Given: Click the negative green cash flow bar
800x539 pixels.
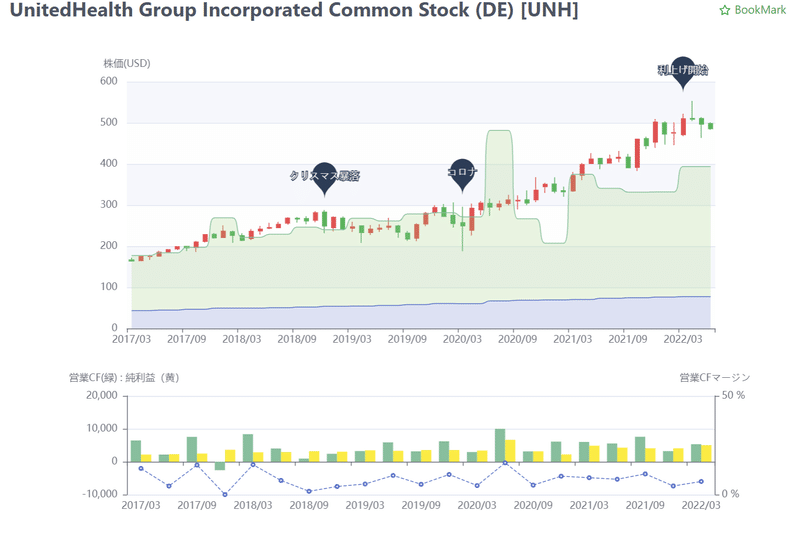Looking at the screenshot, I should [x=220, y=466].
